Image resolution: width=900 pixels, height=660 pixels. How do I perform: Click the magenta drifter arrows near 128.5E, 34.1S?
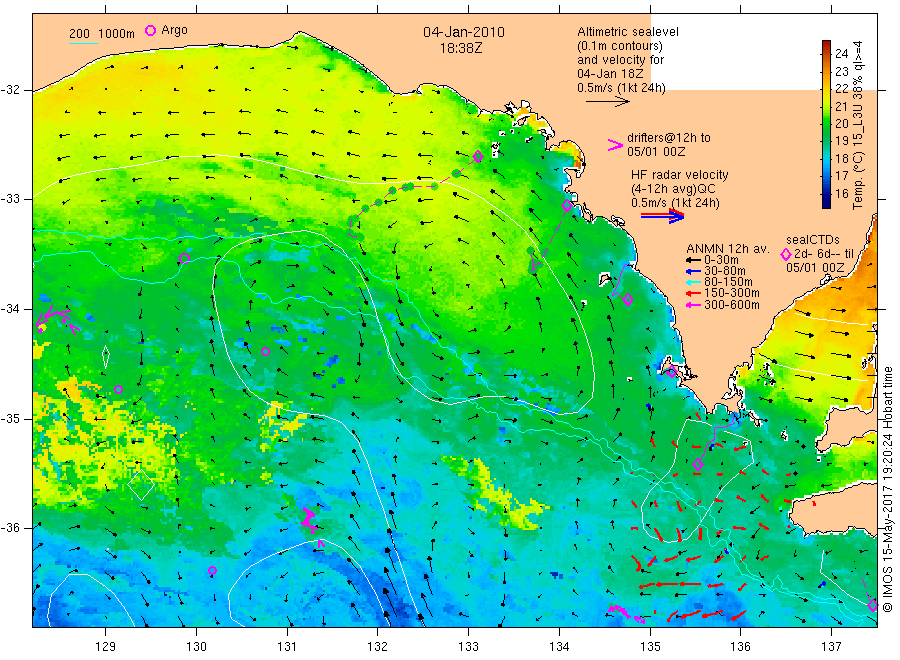click(57, 319)
